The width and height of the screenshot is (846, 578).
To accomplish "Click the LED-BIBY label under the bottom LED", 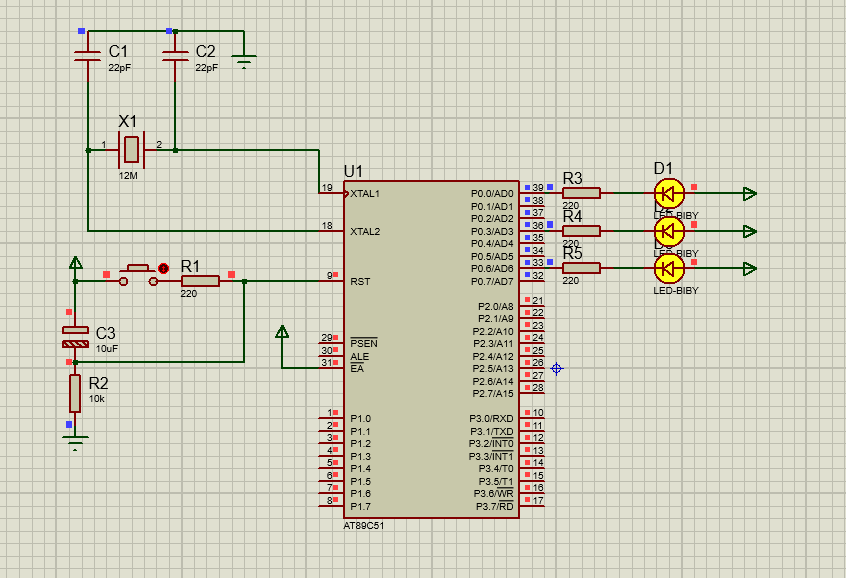I will click(x=676, y=290).
